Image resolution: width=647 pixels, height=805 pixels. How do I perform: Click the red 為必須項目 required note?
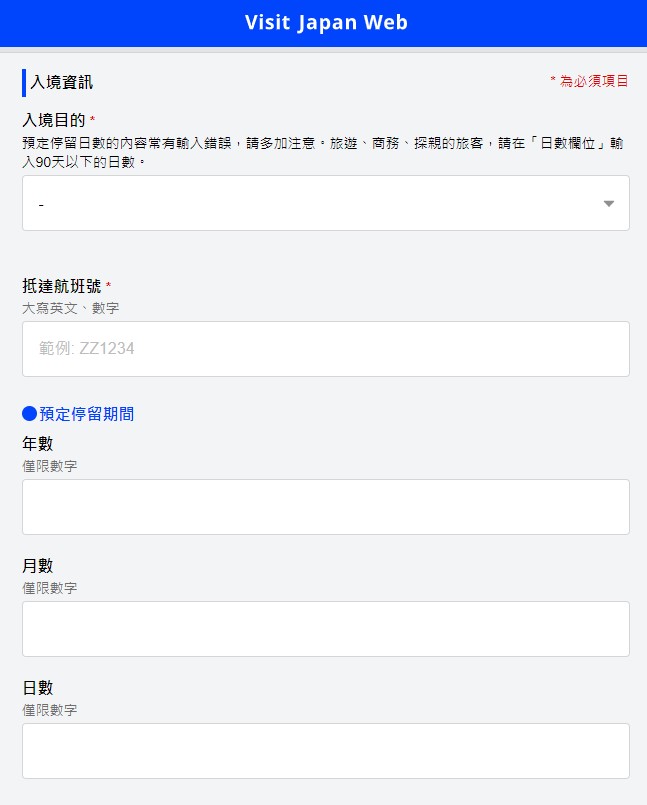tap(589, 81)
